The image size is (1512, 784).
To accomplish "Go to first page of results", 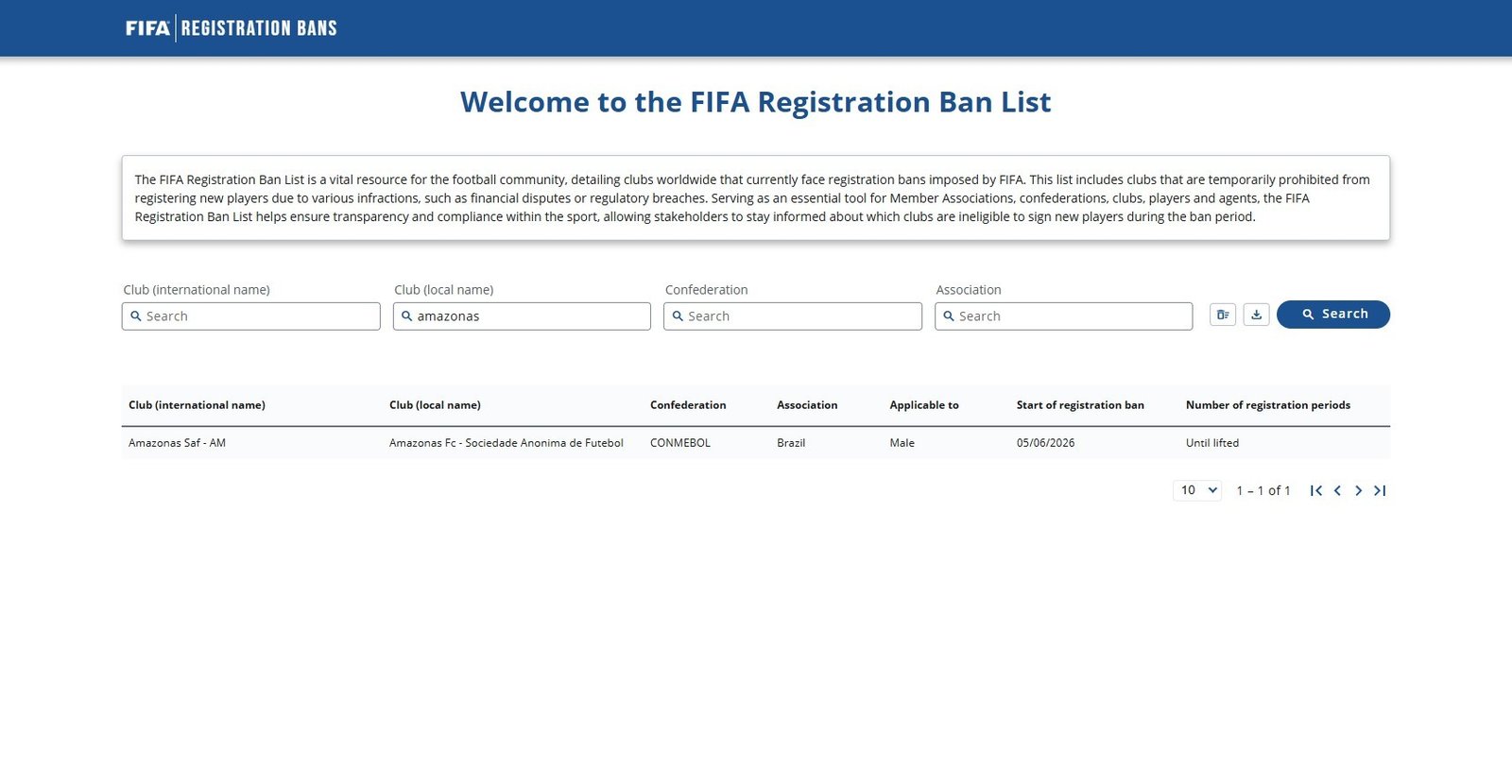I will pos(1316,490).
